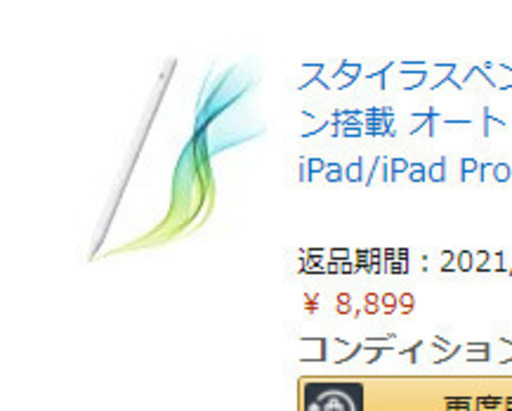Select the 返品期間 return period label
This screenshot has width=512, height=411.
[x=353, y=261]
